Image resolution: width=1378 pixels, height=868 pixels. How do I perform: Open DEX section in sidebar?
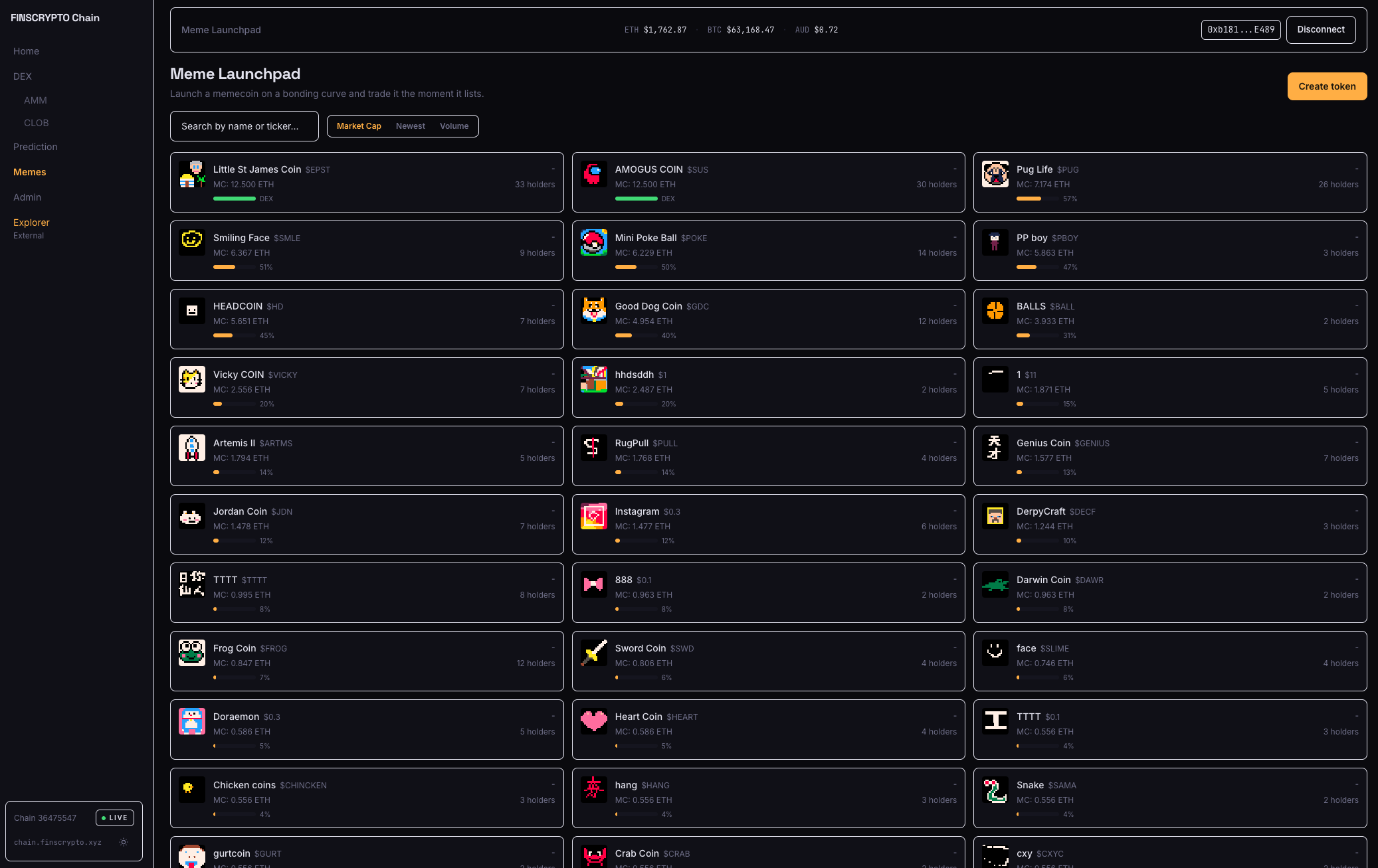click(x=23, y=76)
